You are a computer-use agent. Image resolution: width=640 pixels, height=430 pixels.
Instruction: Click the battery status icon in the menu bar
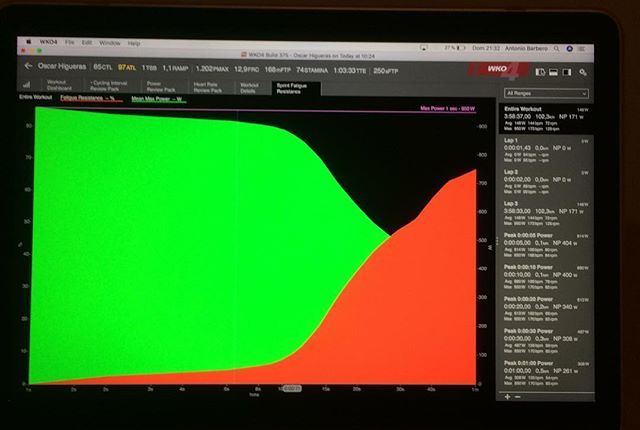tap(460, 48)
